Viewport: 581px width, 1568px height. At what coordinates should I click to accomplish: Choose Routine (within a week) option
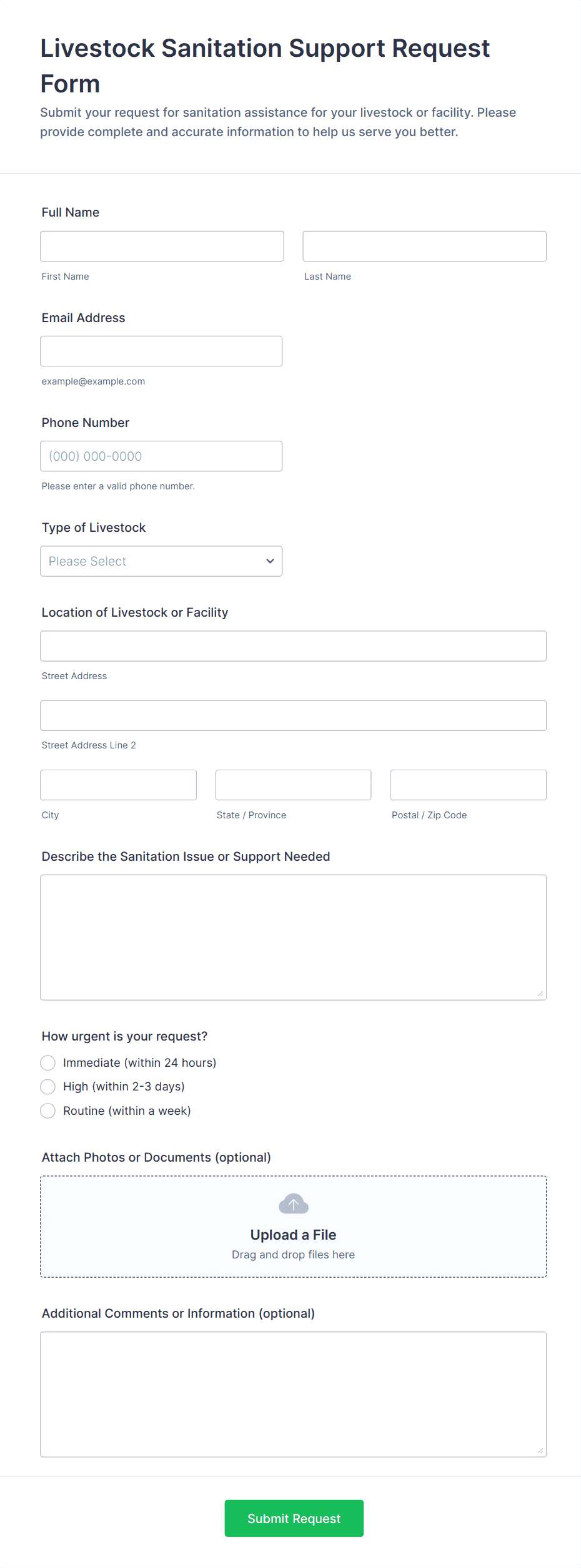(48, 1111)
